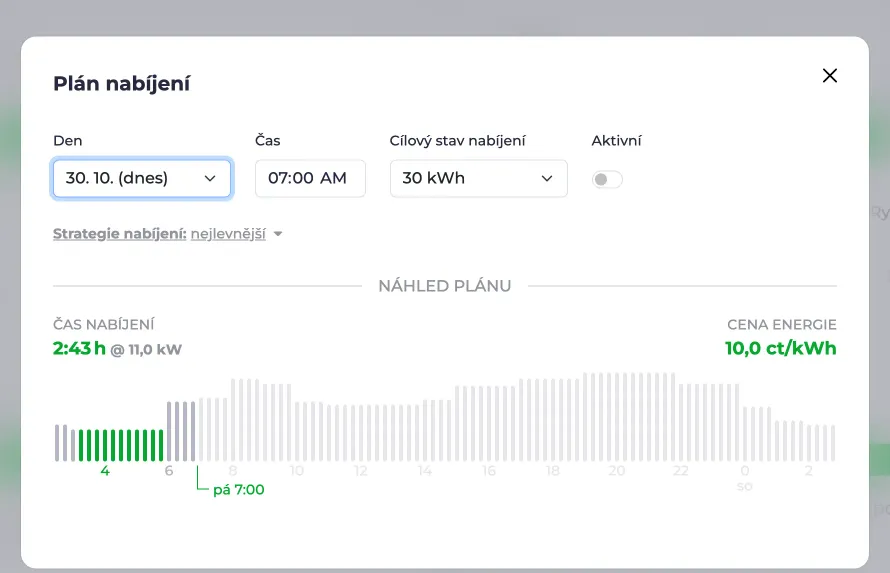Image resolution: width=890 pixels, height=573 pixels.
Task: Click the first green charging bar in chart
Action: 81,445
